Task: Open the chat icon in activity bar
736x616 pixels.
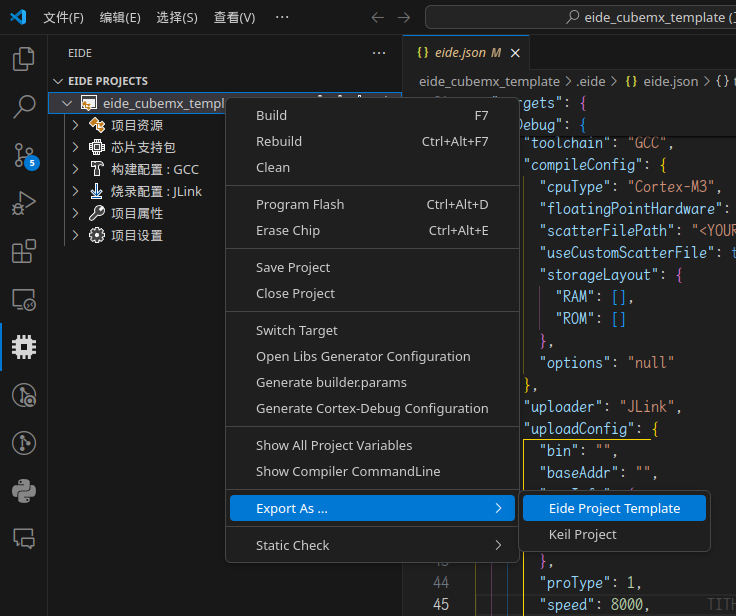Action: coord(23,539)
